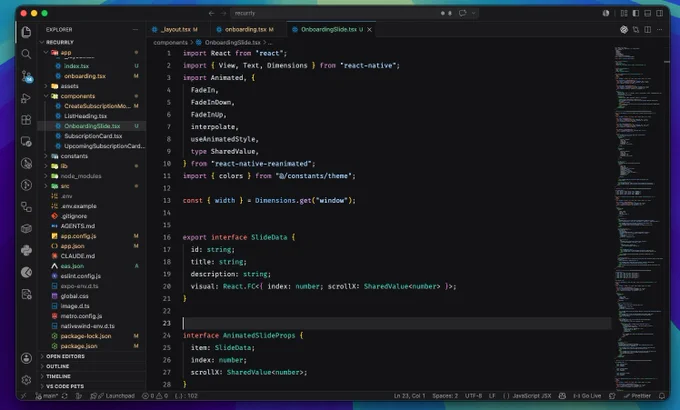Open editor More Actions ellipsis

click(x=660, y=30)
